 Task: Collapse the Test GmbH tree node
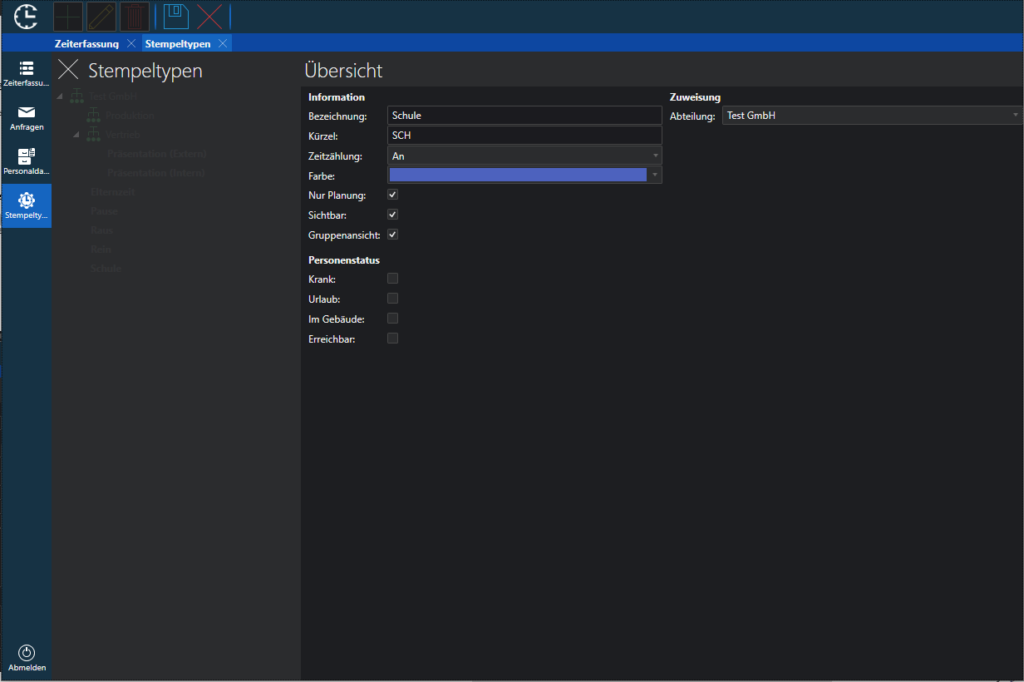click(x=60, y=97)
